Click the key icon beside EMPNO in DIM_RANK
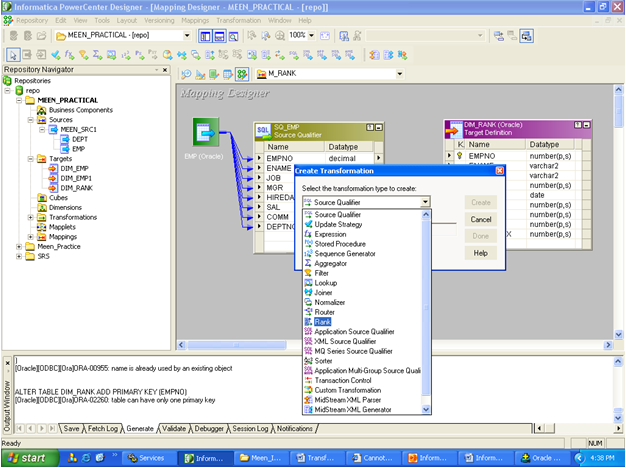The image size is (626, 468). tap(460, 156)
